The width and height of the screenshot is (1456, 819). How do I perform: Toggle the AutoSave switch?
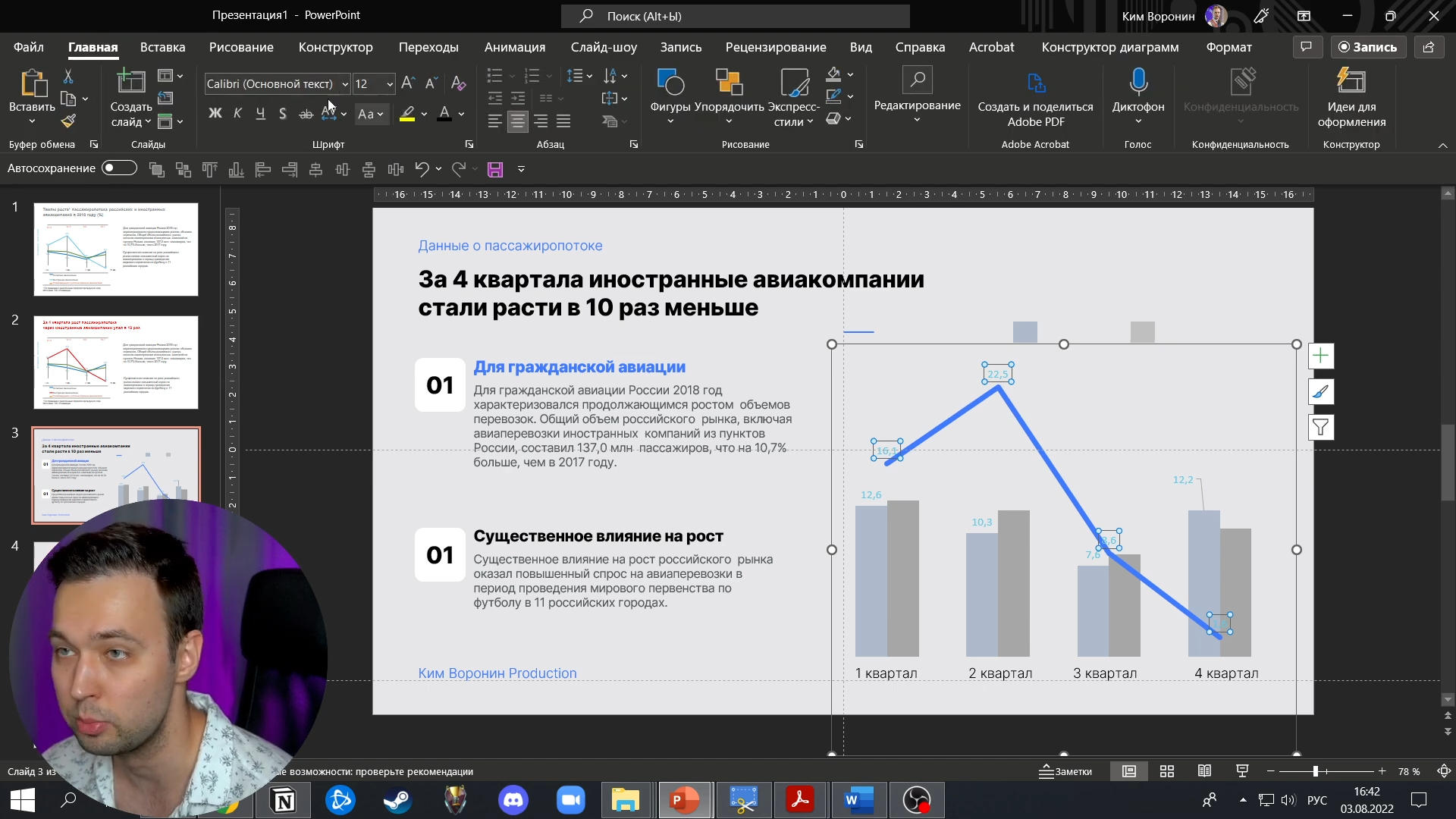tap(120, 168)
